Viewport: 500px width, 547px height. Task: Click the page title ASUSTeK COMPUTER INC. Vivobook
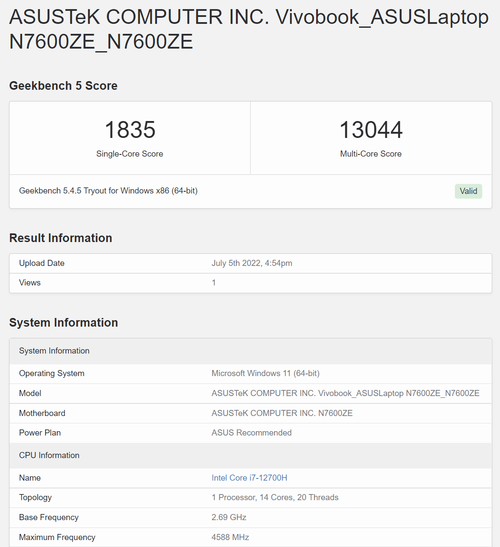point(249,29)
